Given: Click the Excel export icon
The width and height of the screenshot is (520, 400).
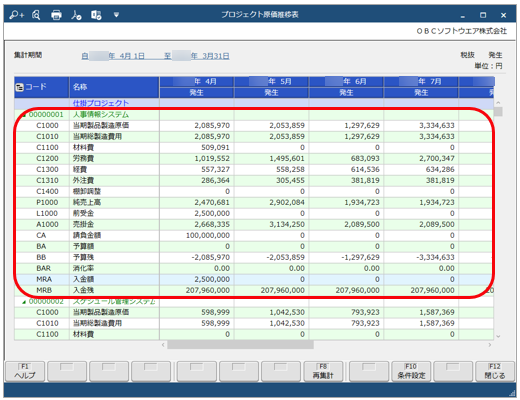Looking at the screenshot, I should tap(96, 15).
